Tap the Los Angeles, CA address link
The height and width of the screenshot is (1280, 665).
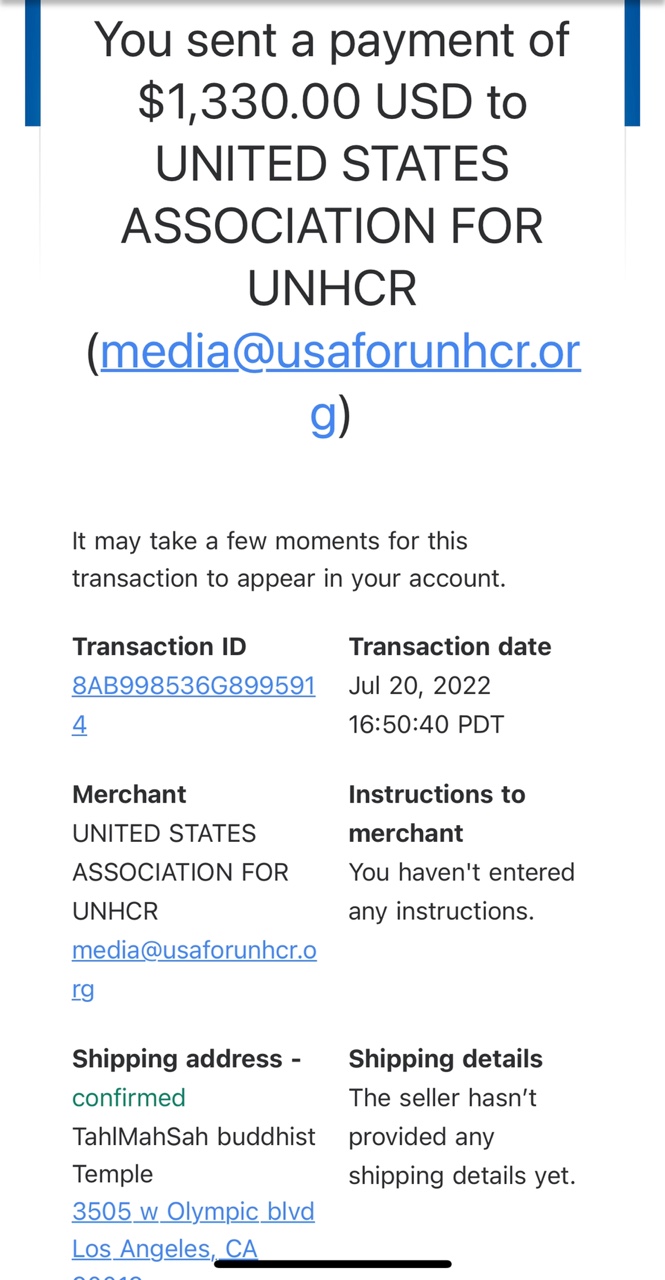pos(165,1249)
